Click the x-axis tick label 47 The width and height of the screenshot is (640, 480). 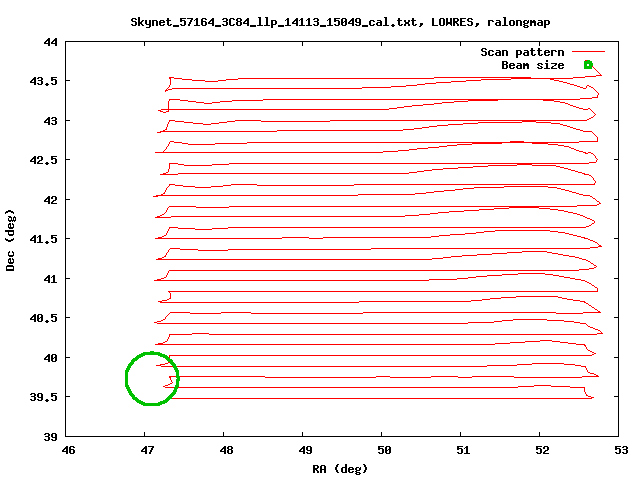tap(147, 450)
